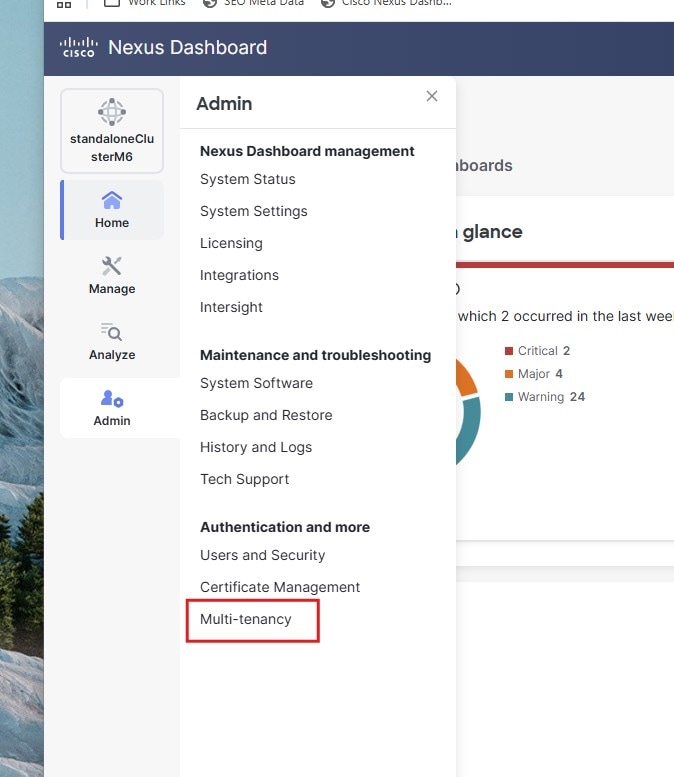This screenshot has height=777, width=674.
Task: Click the teal Warning color swatch
Action: pos(508,397)
